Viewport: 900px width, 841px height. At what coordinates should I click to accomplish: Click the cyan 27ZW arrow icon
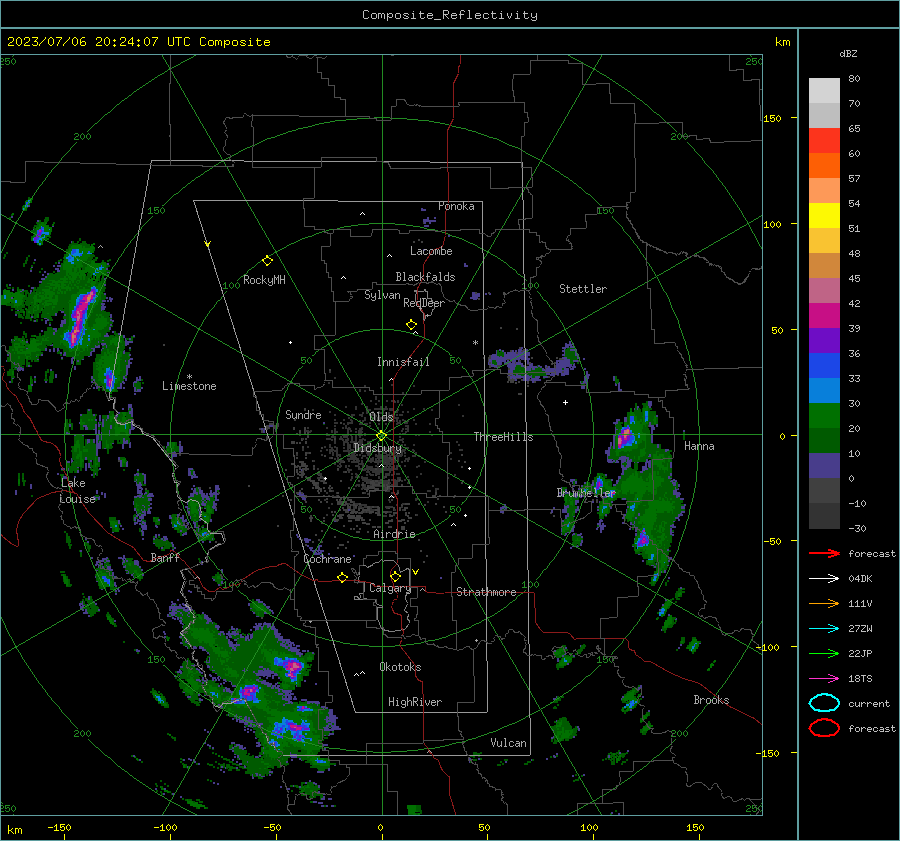[x=824, y=629]
